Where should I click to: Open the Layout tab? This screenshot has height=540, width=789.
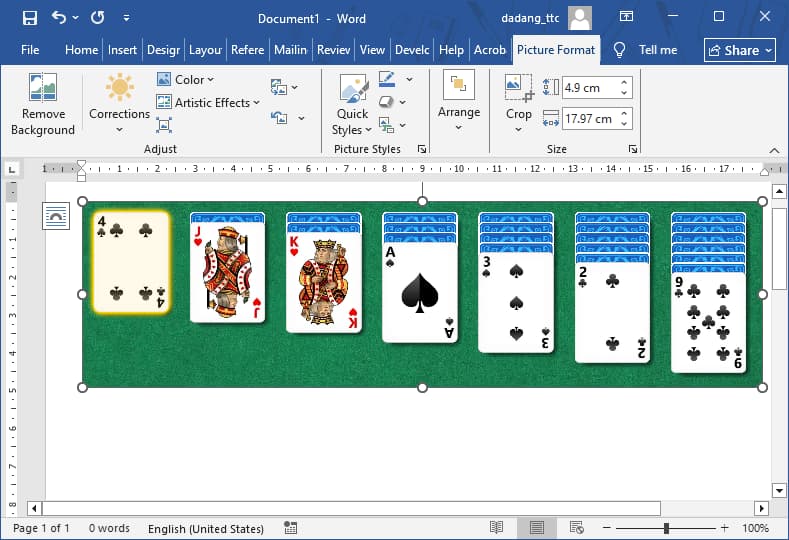coord(205,50)
